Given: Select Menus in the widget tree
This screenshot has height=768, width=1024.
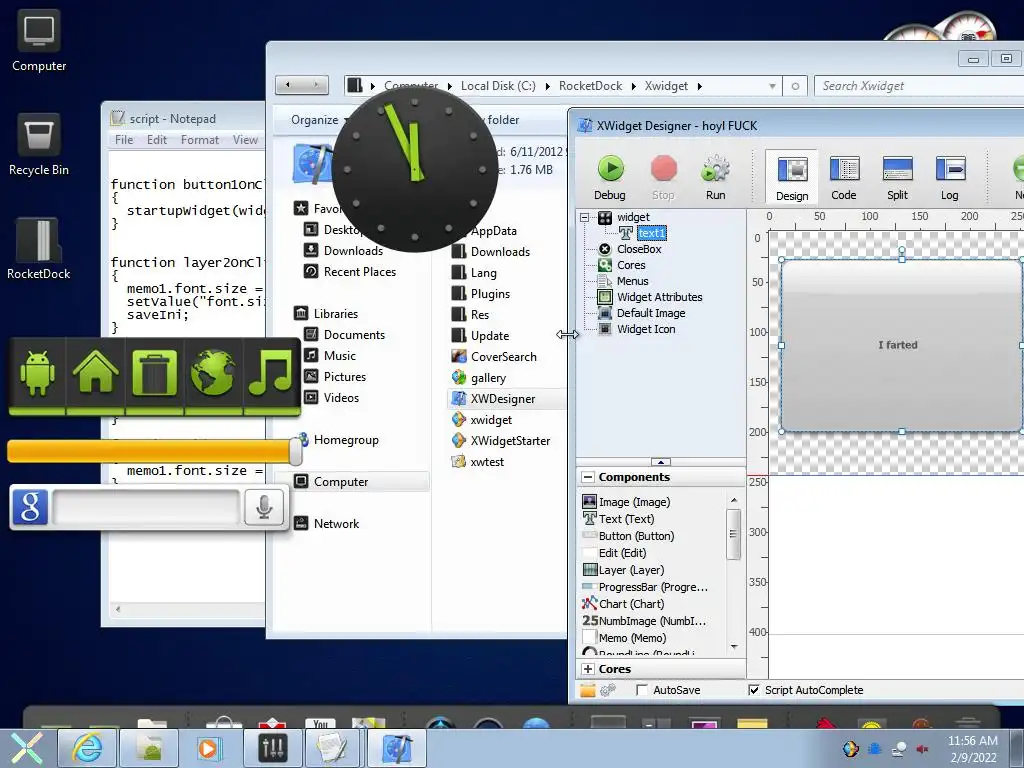Looking at the screenshot, I should pyautogui.click(x=632, y=281).
